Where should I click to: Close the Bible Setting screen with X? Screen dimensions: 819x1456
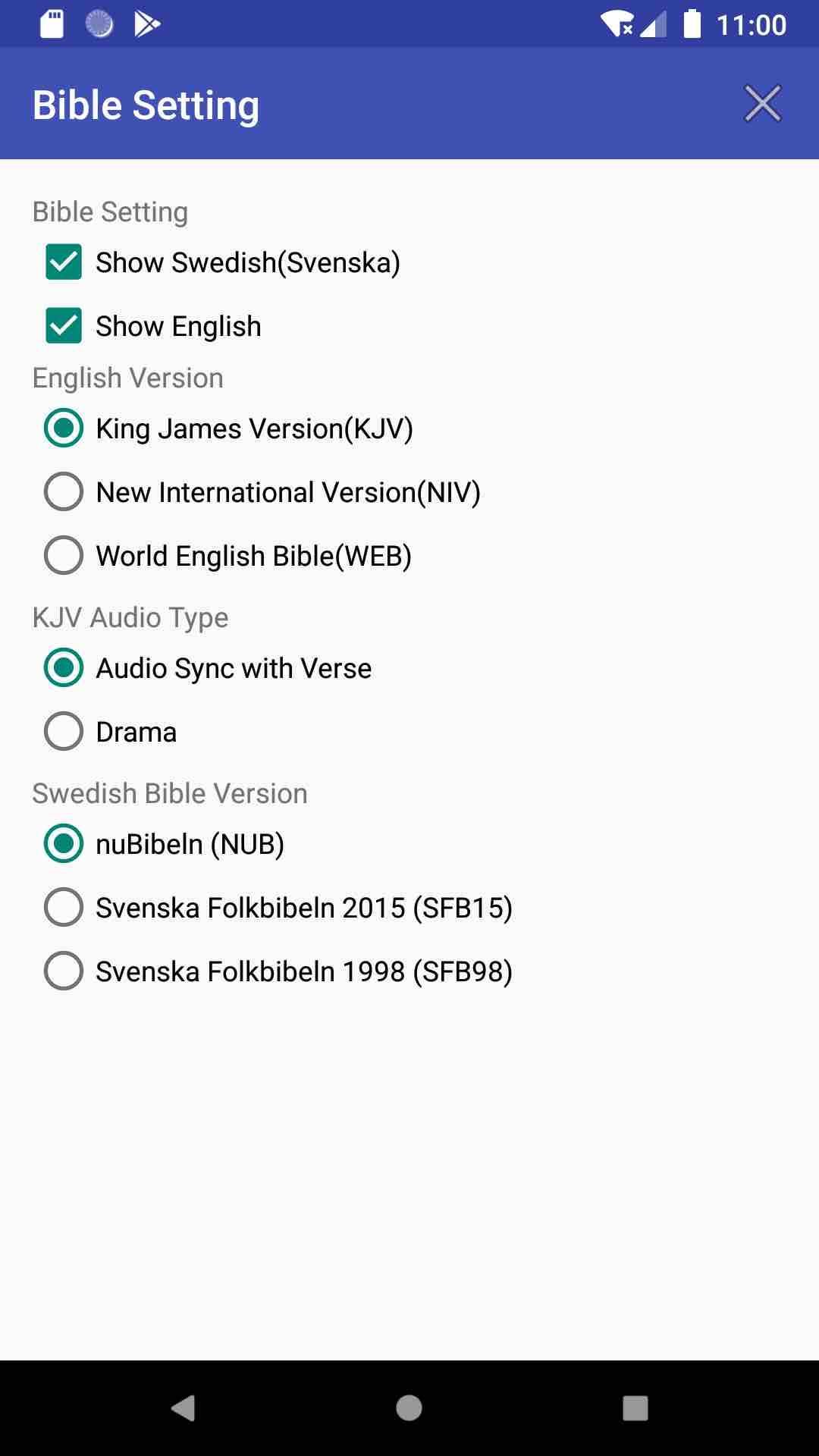pos(762,104)
